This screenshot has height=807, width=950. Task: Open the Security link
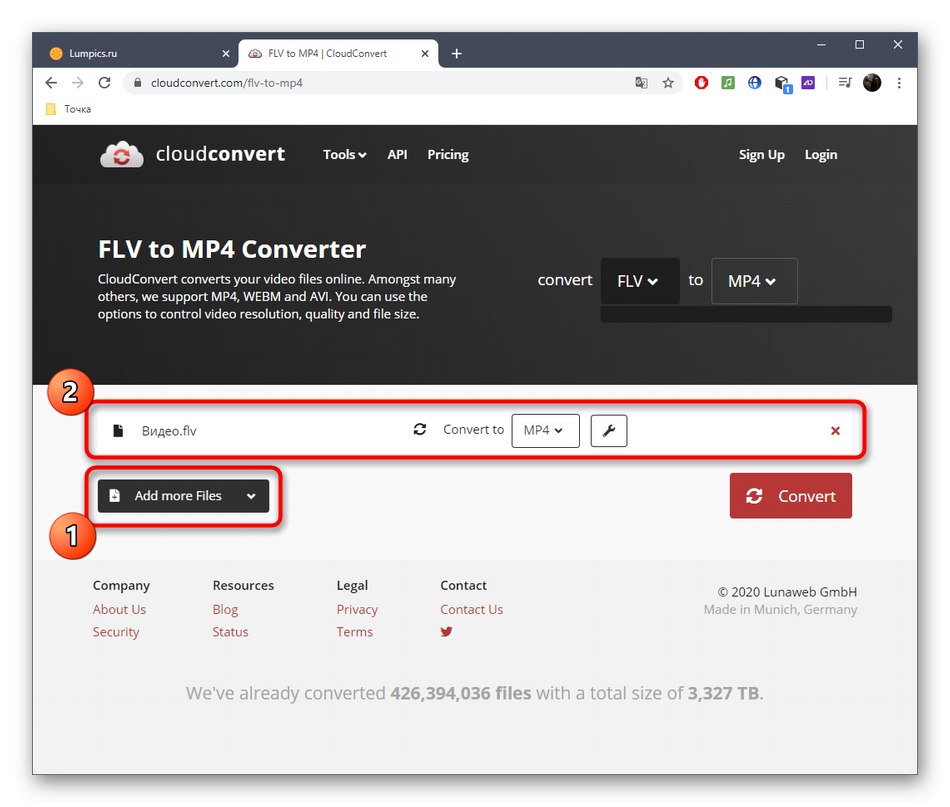click(116, 632)
